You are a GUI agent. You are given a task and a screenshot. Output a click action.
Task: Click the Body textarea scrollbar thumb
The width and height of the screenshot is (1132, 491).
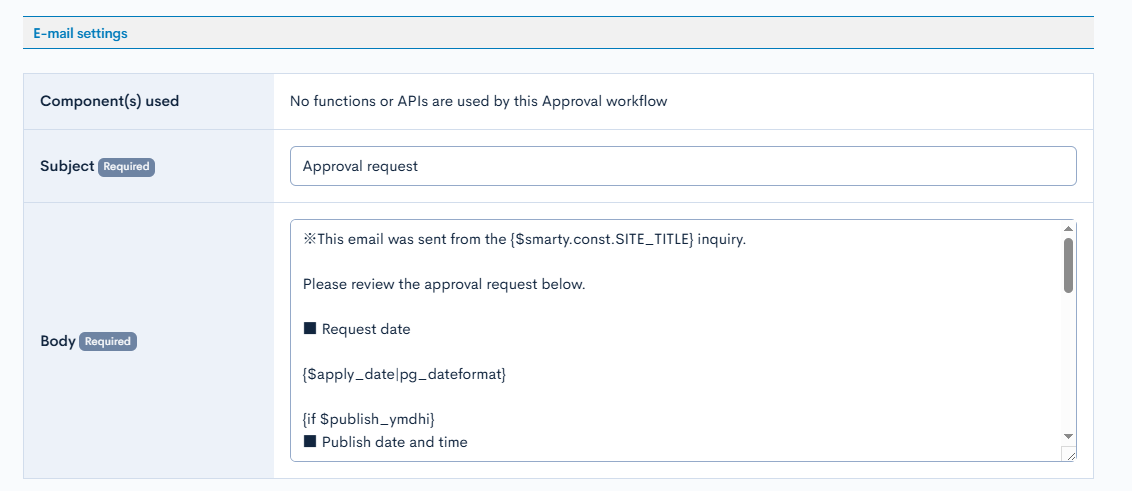point(1068,265)
